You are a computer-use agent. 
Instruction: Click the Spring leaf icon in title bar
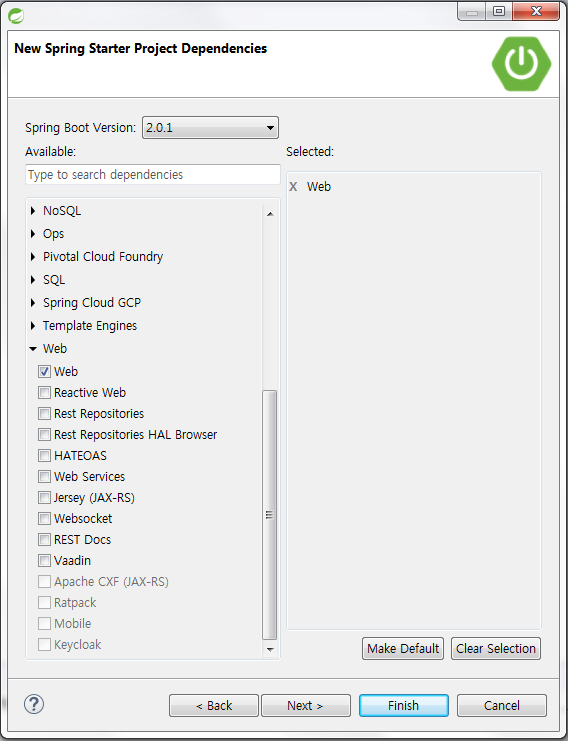pos(16,15)
